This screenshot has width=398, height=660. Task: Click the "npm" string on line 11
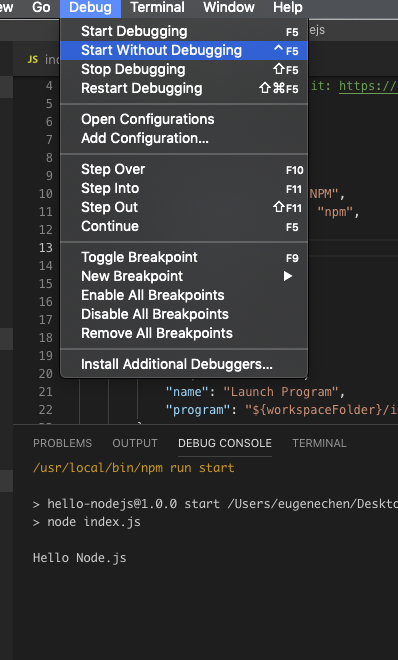click(x=335, y=212)
